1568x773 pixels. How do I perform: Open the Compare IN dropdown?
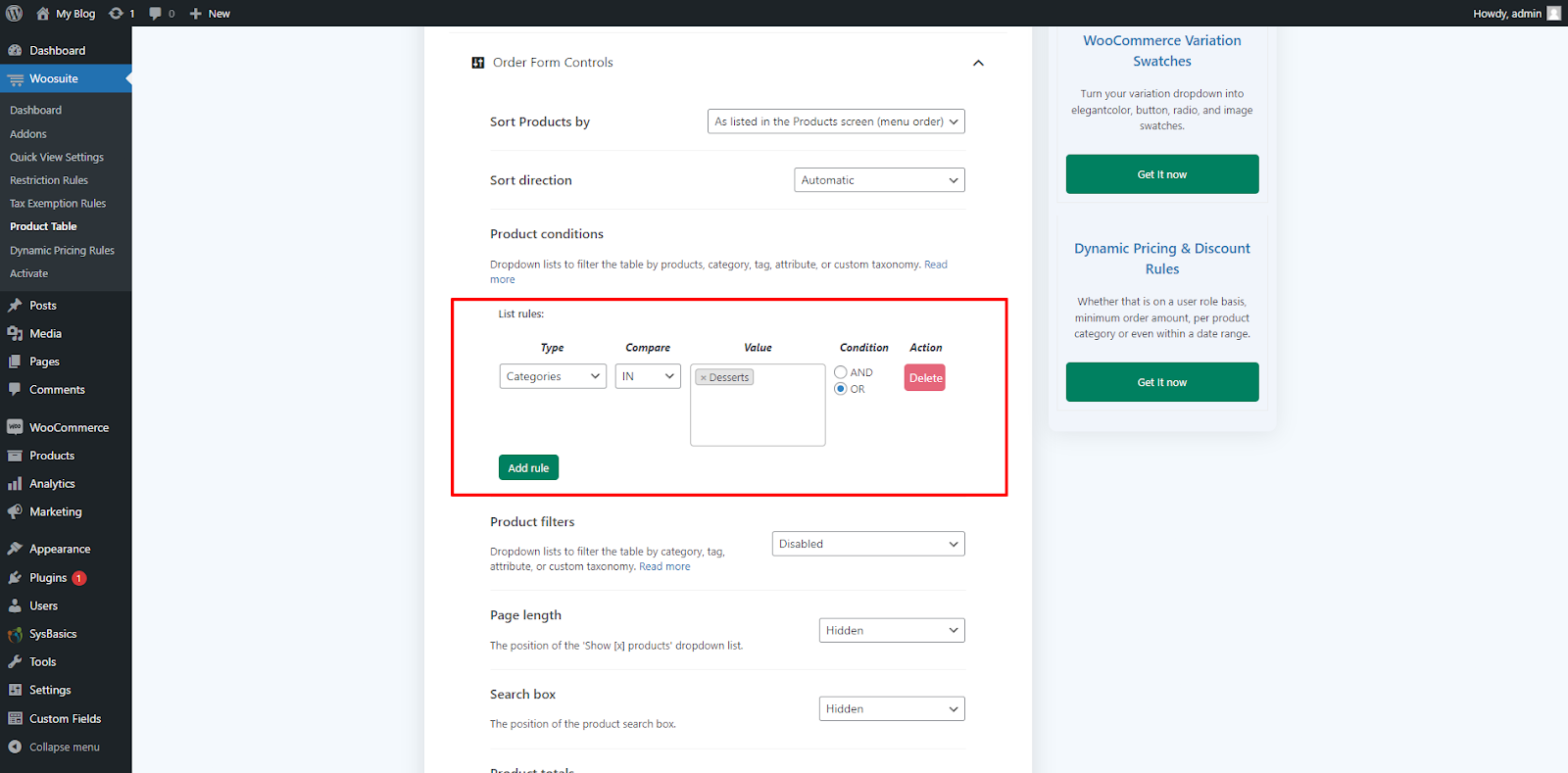coord(648,376)
